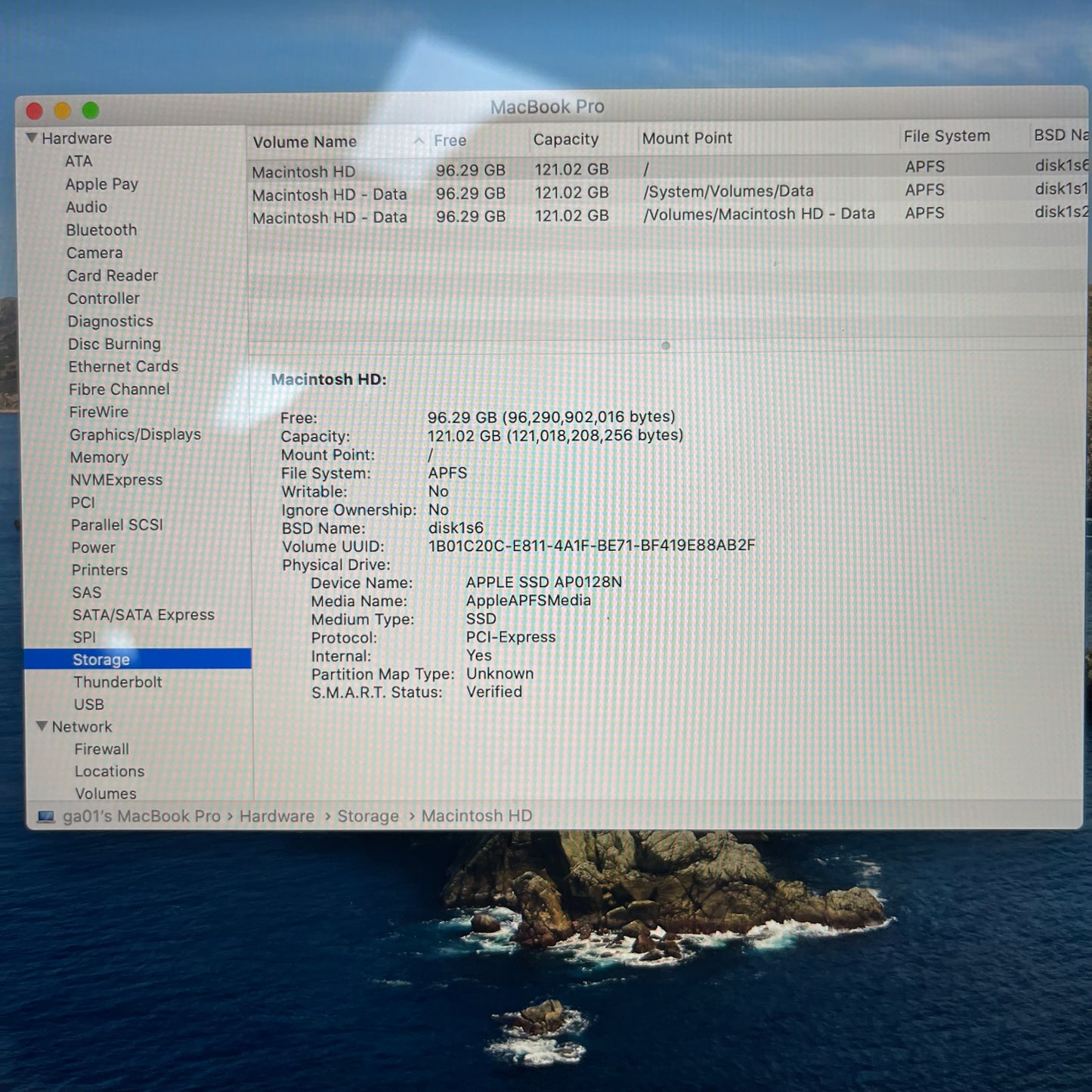
Task: Open the Audio hardware entry
Action: tap(86, 207)
